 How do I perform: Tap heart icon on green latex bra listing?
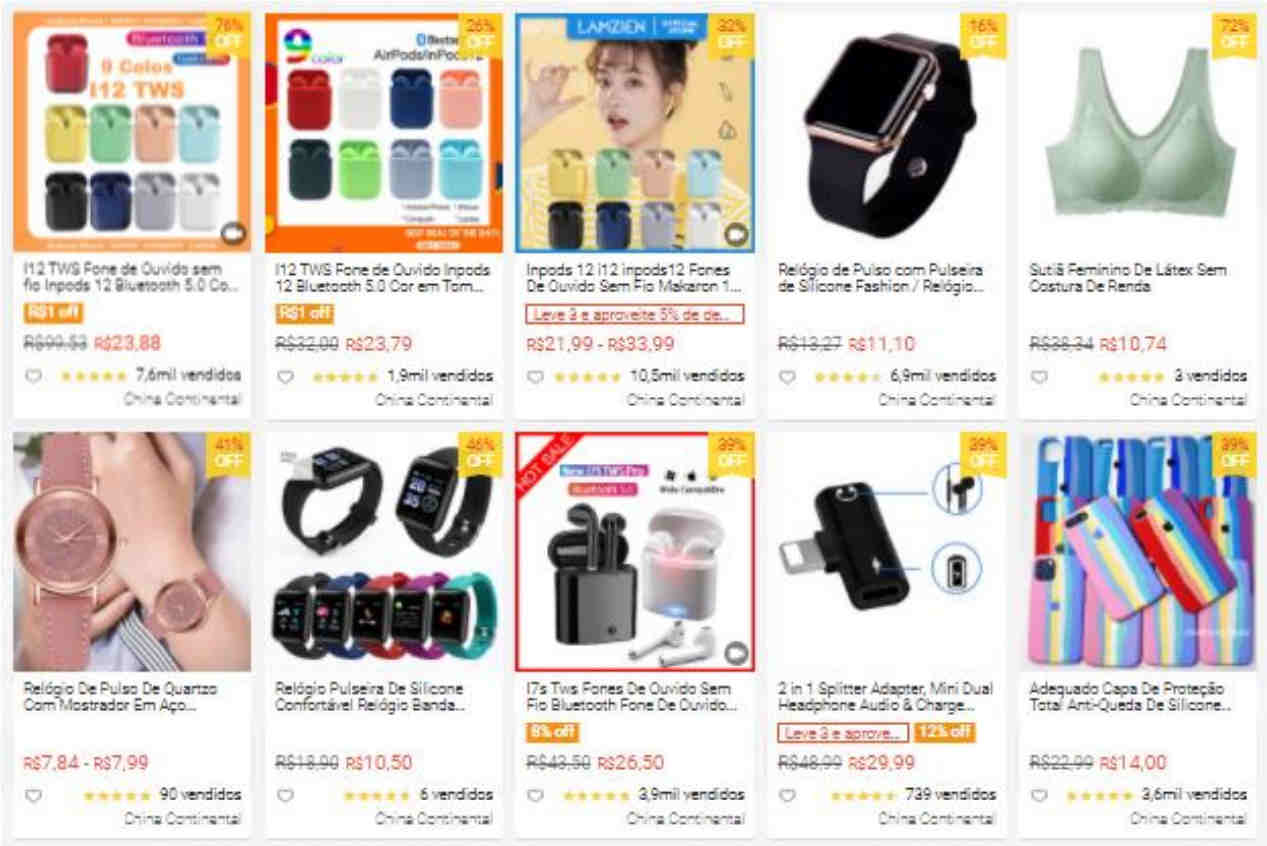pyautogui.click(x=1039, y=377)
